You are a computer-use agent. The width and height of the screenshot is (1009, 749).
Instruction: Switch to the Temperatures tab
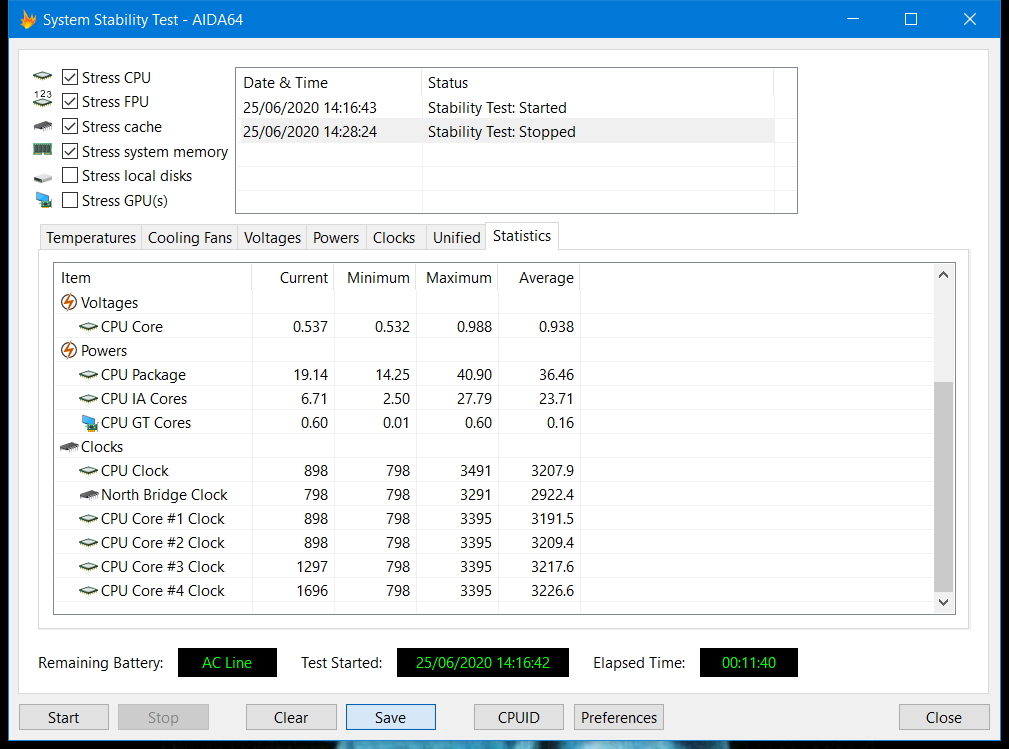91,237
